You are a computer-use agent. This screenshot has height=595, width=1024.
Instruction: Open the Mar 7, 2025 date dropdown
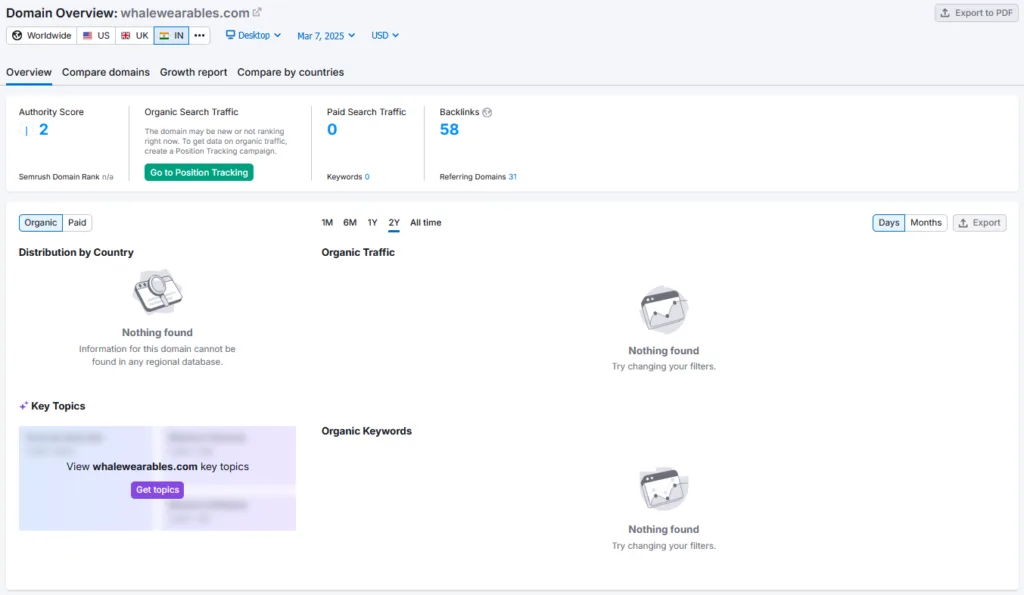pyautogui.click(x=326, y=36)
